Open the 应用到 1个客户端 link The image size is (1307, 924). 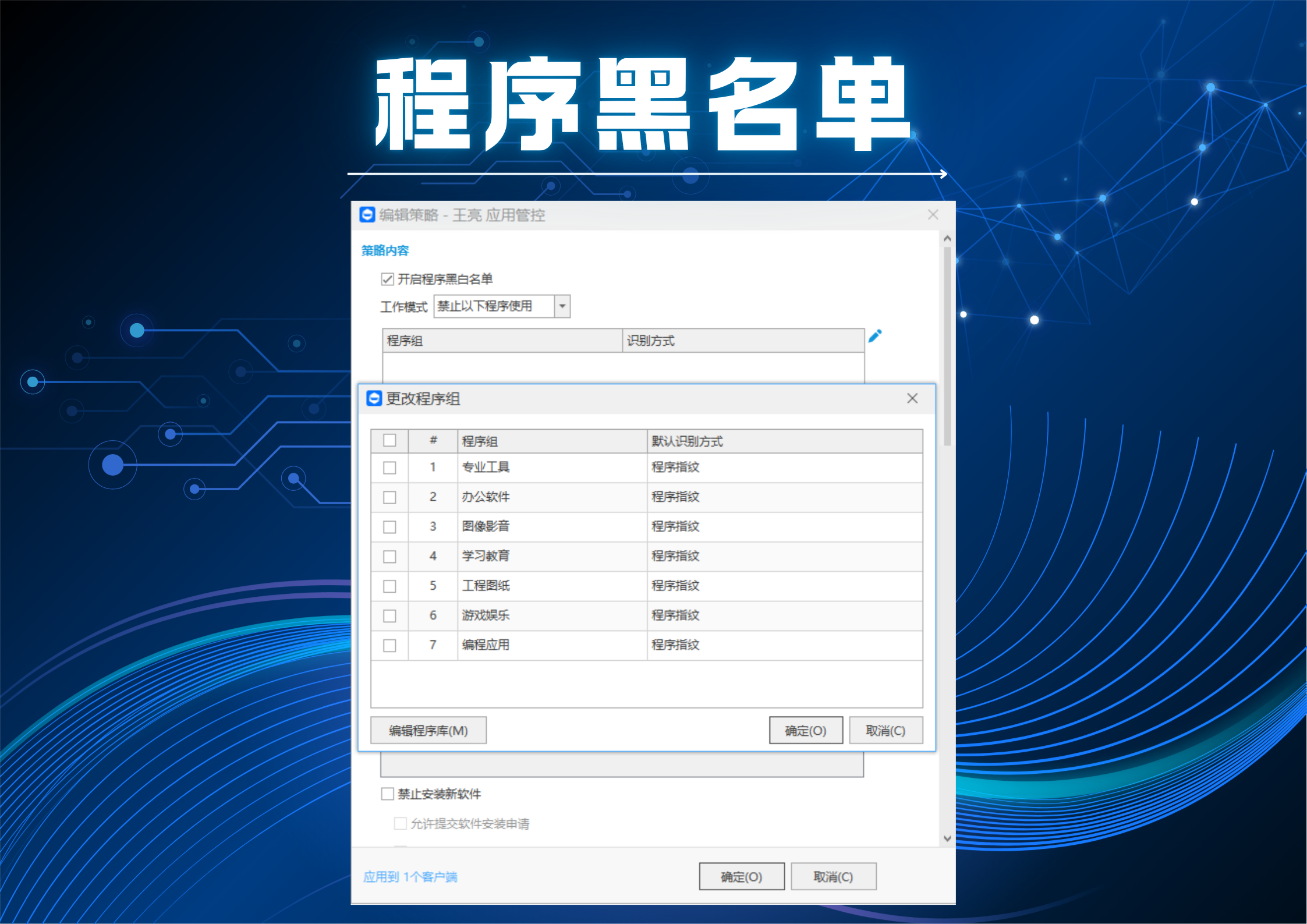[410, 877]
